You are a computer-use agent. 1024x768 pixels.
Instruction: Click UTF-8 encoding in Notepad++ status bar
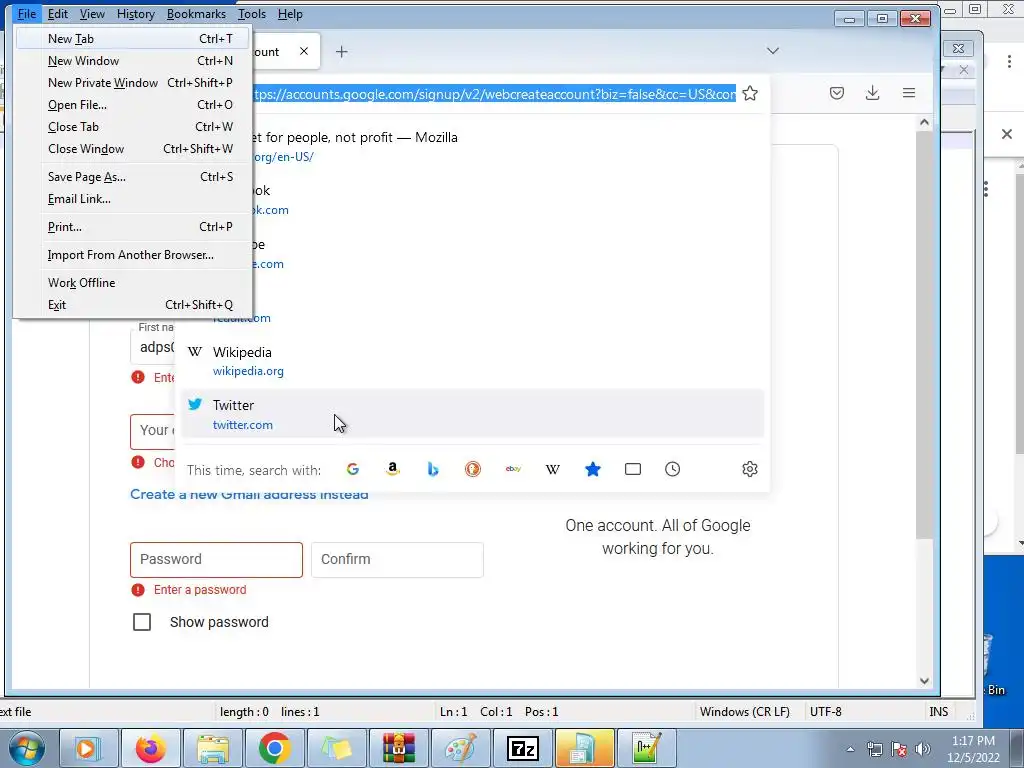click(825, 712)
